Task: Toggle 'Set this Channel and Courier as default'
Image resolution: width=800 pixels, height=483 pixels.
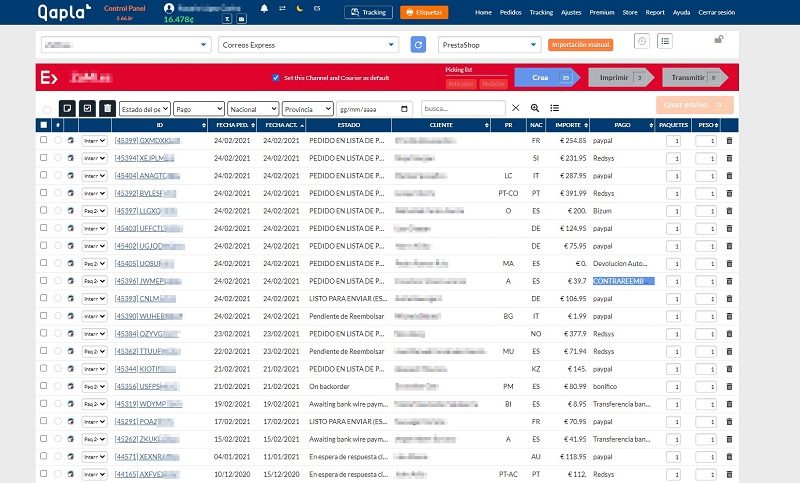Action: (x=276, y=78)
